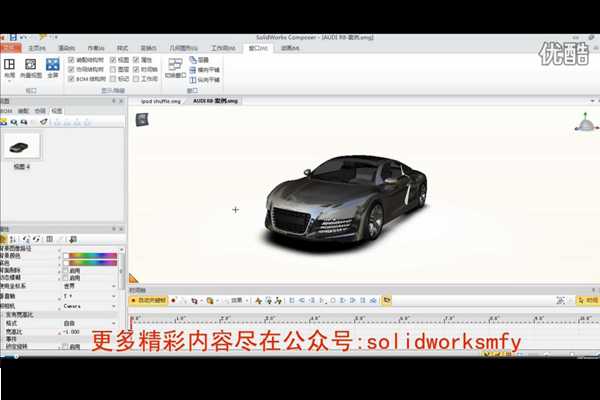This screenshot has width=600, height=400.
Task: Open the ipod shuffle.smg document tab
Action: pyautogui.click(x=160, y=101)
